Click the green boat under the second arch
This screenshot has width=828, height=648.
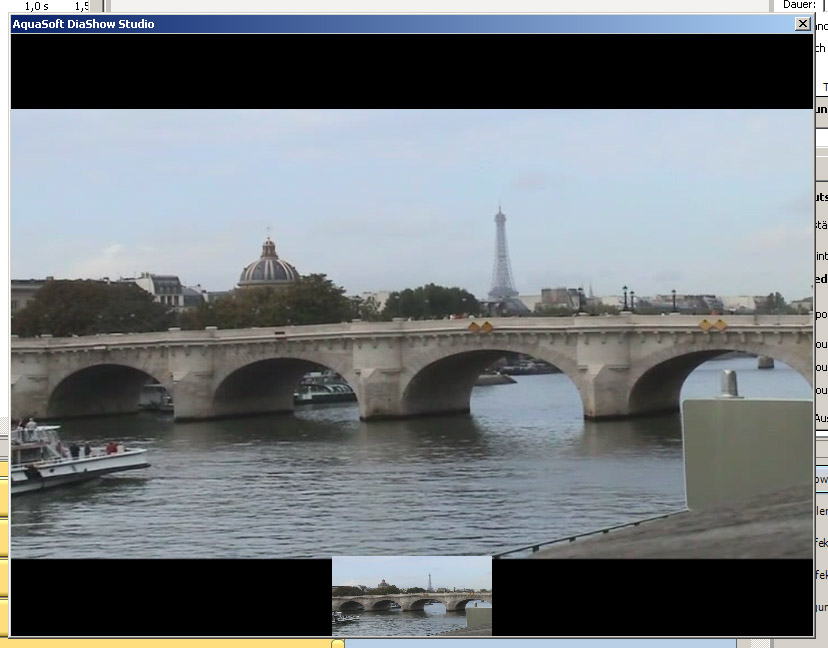[x=324, y=389]
